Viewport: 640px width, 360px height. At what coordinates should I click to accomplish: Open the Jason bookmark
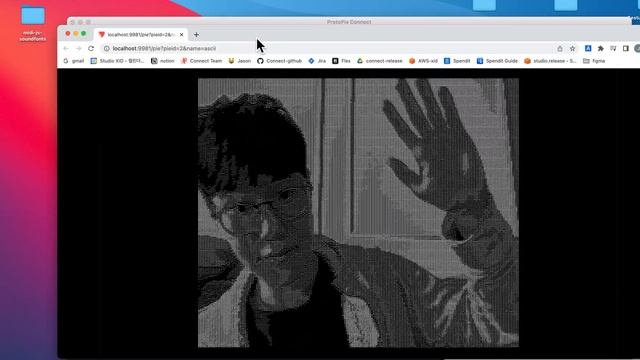coord(240,61)
